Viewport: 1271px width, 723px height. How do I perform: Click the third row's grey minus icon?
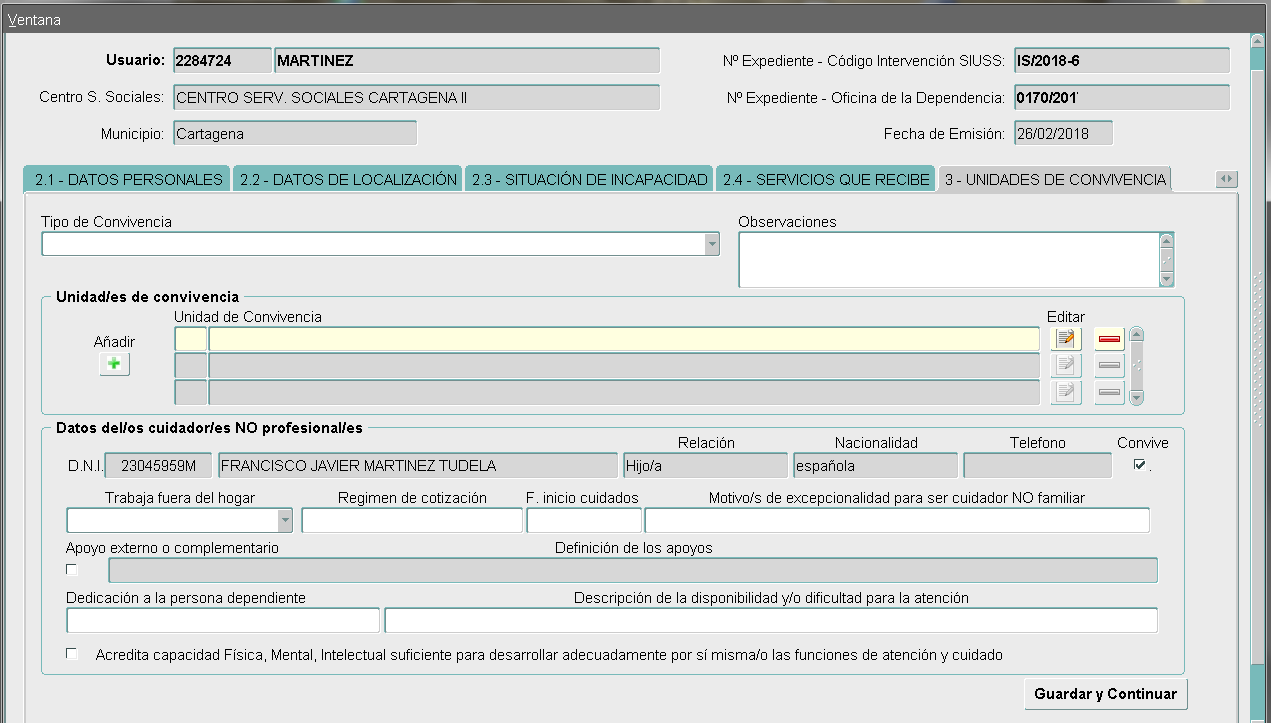[x=1109, y=393]
